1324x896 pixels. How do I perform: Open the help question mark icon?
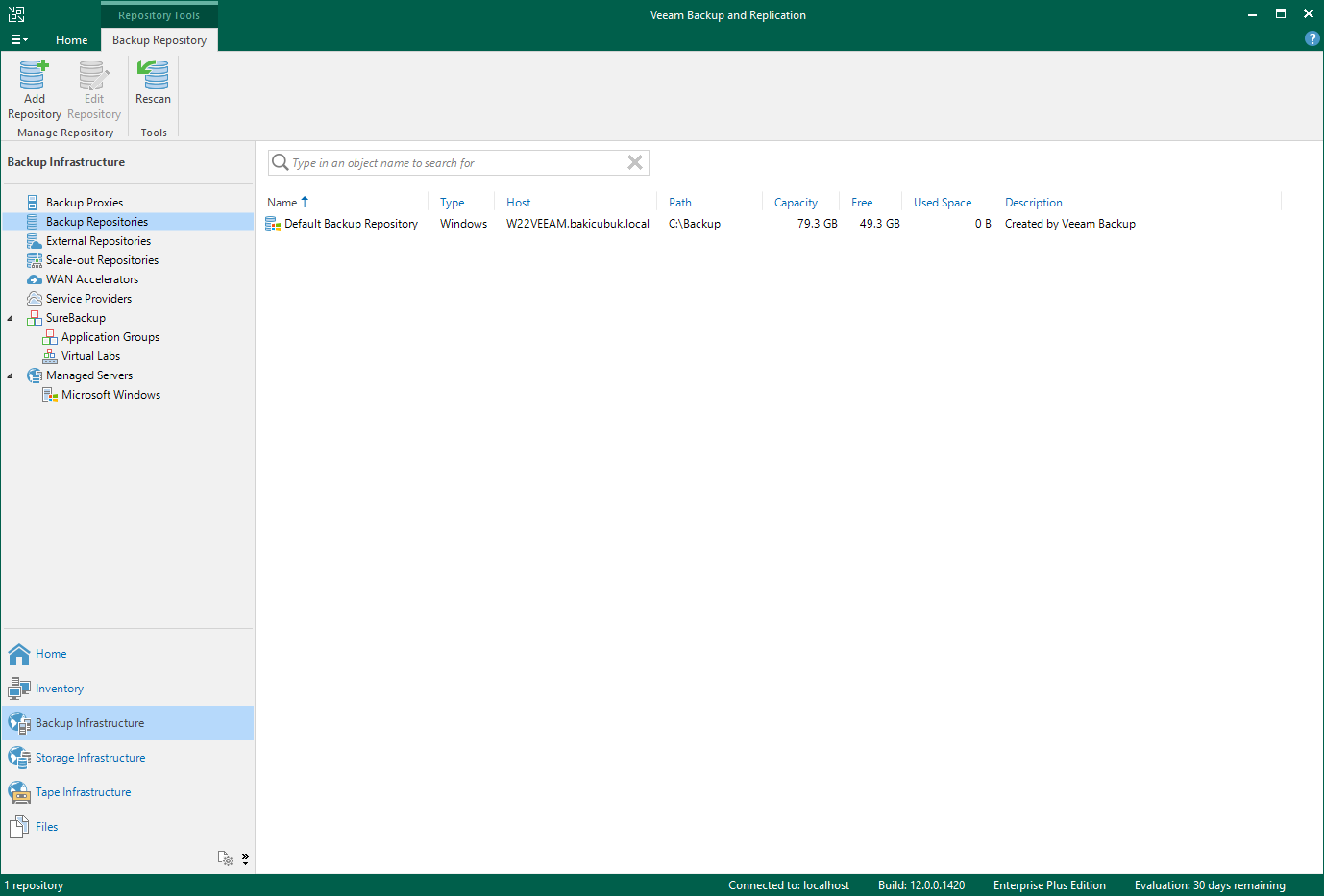click(1312, 38)
